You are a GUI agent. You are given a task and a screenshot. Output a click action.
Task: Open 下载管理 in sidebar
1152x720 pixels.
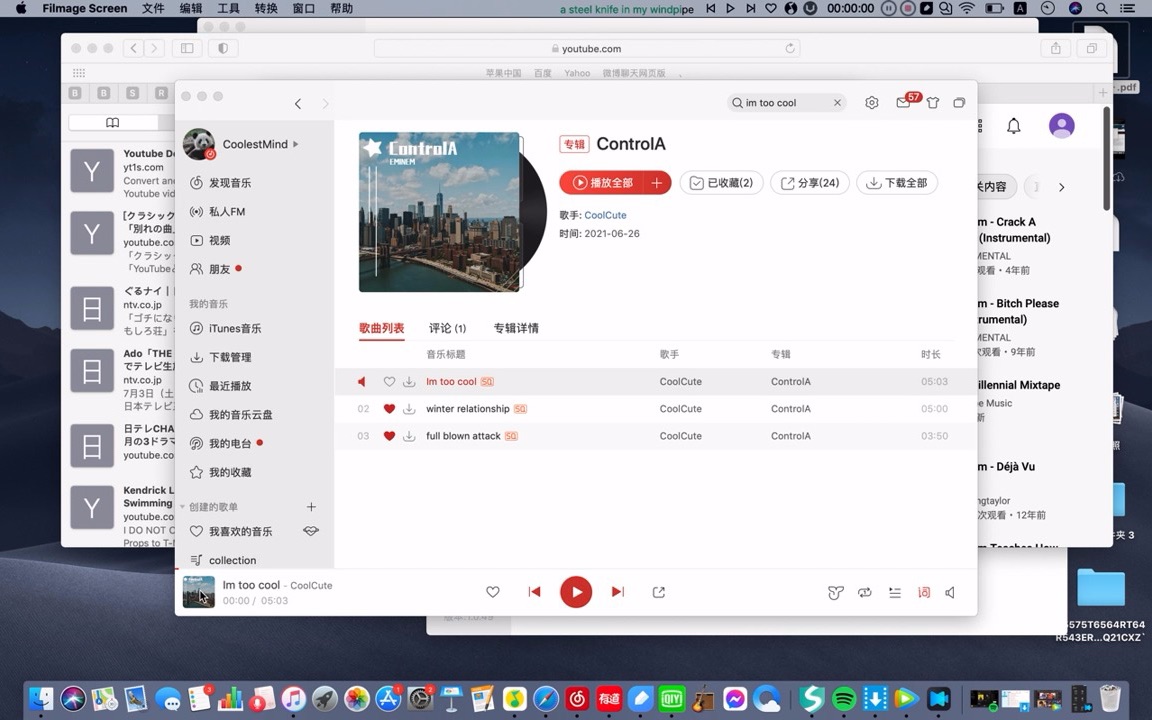point(230,357)
